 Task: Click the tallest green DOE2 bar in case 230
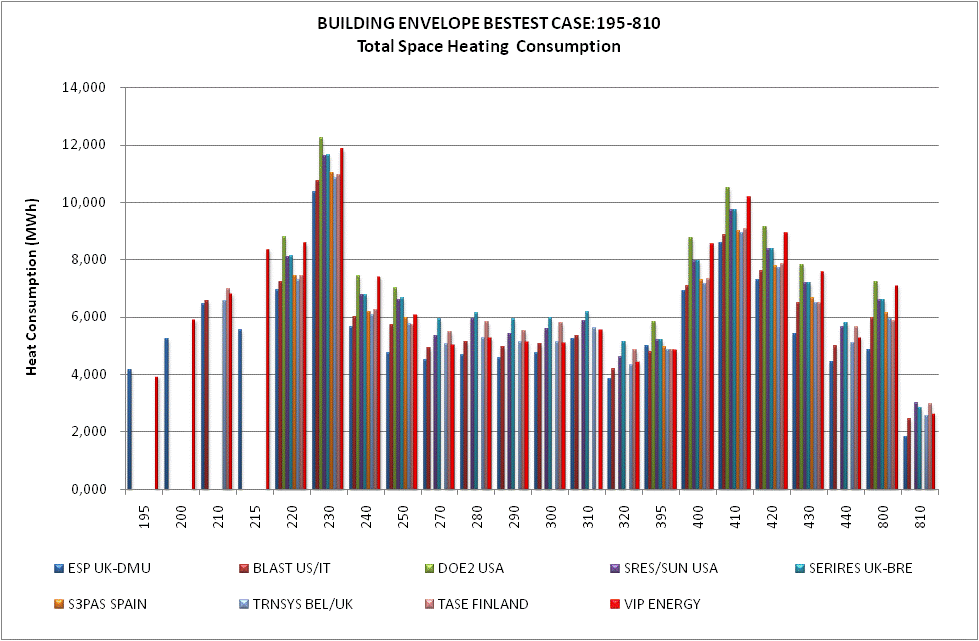pyautogui.click(x=322, y=313)
